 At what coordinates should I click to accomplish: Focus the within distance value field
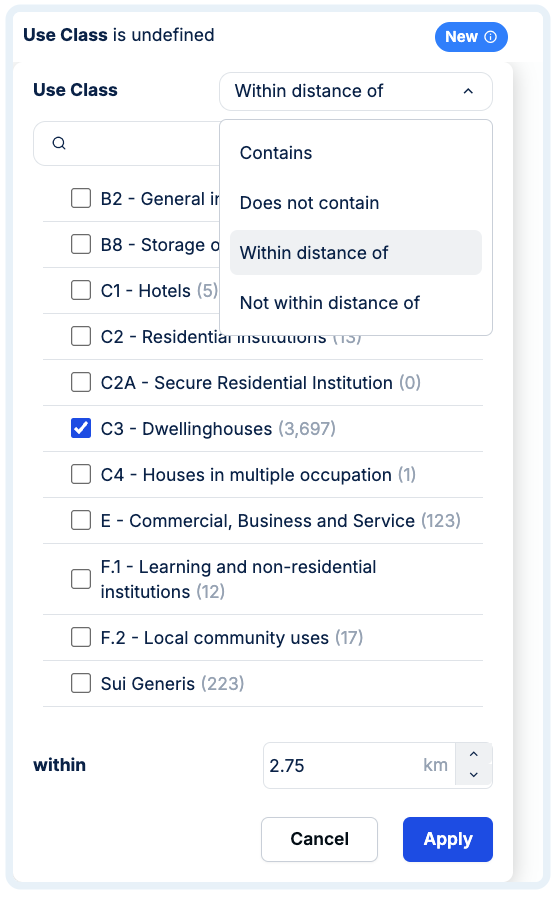pyautogui.click(x=359, y=765)
